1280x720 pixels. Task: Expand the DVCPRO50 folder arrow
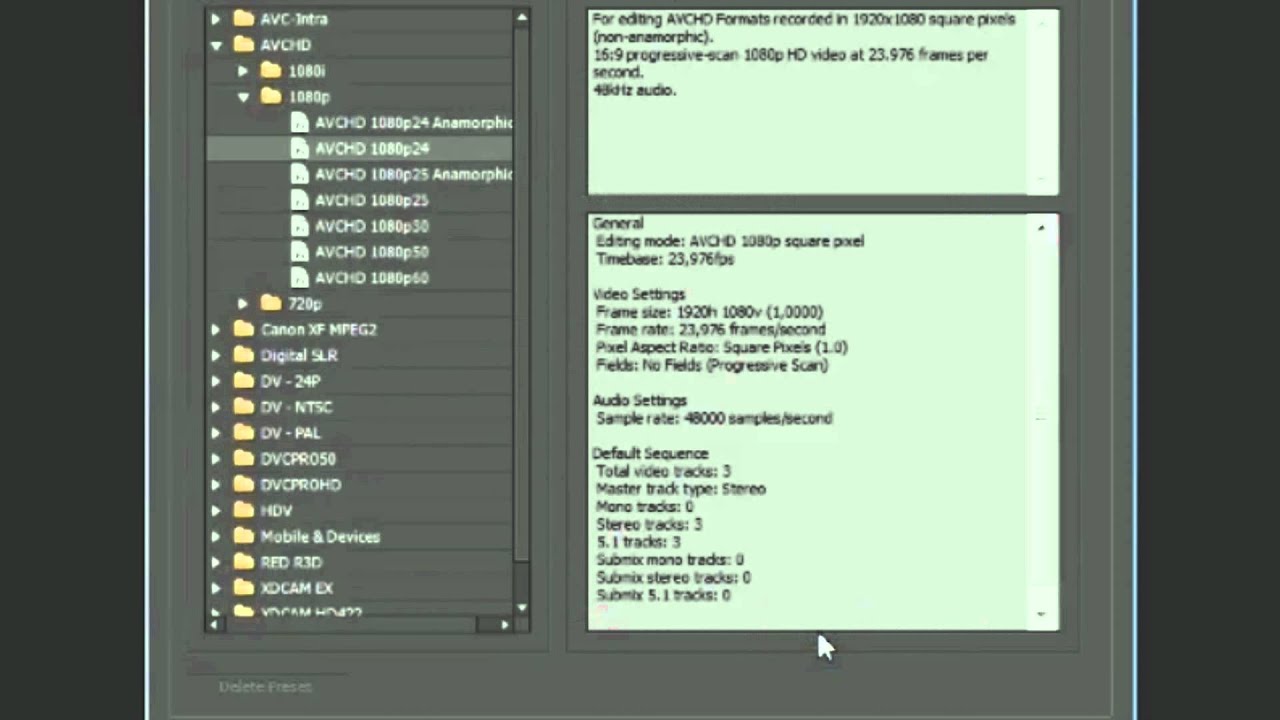216,459
